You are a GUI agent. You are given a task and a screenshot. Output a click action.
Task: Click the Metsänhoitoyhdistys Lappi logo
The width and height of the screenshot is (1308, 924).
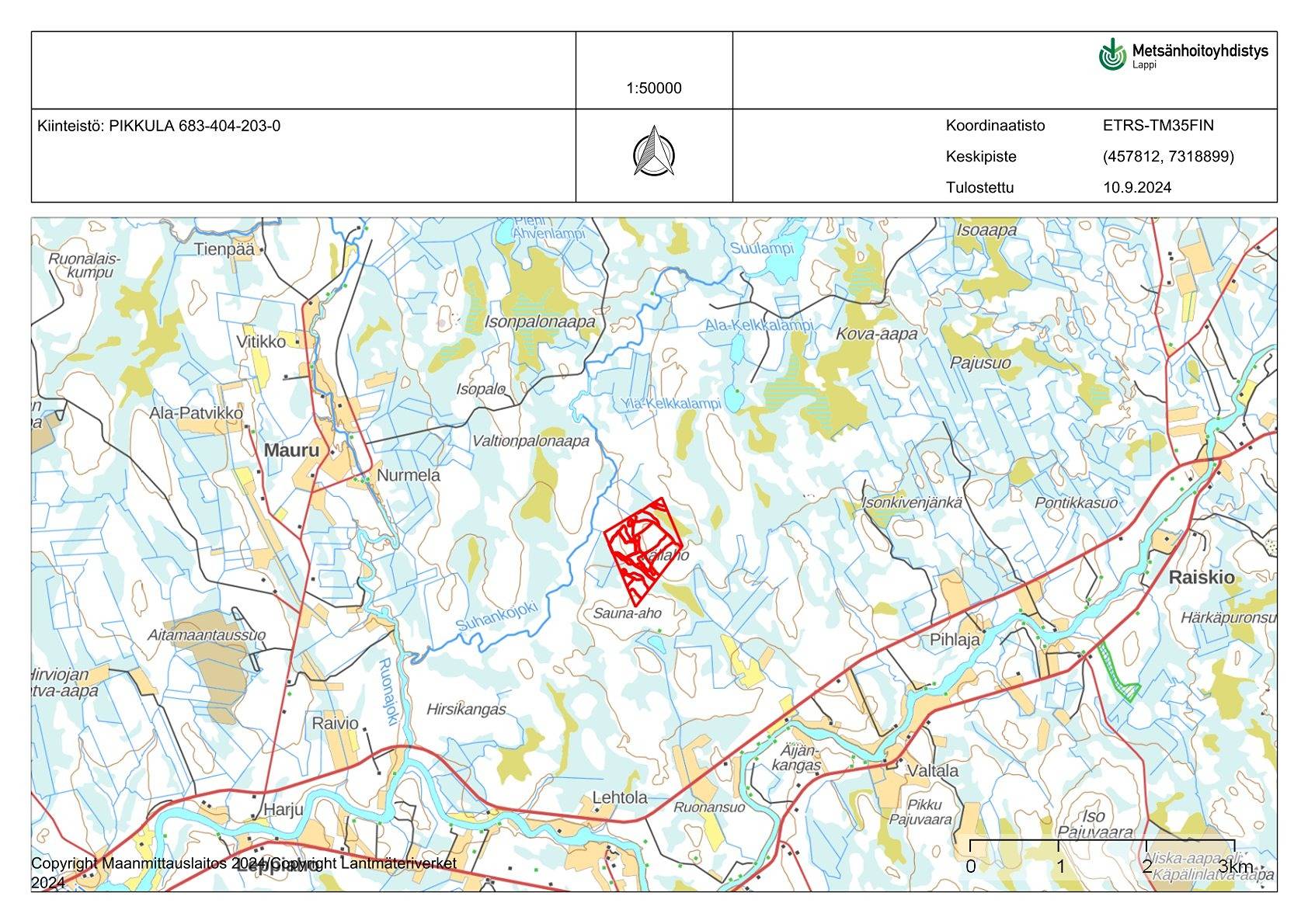1183,54
